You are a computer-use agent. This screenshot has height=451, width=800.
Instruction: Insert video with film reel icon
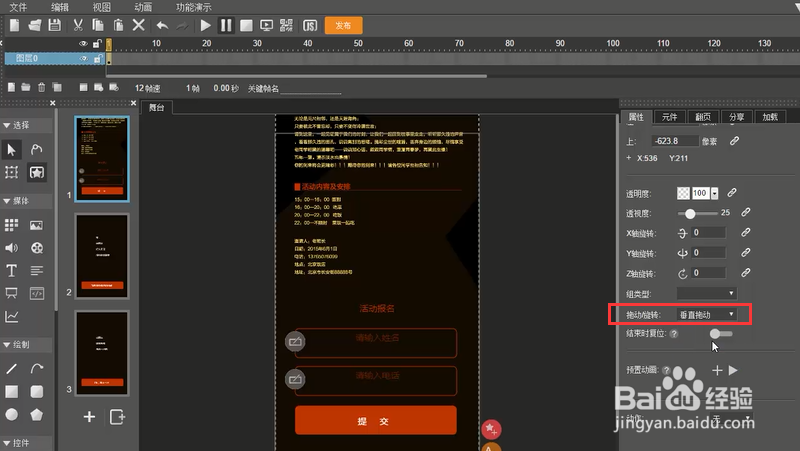(x=37, y=248)
